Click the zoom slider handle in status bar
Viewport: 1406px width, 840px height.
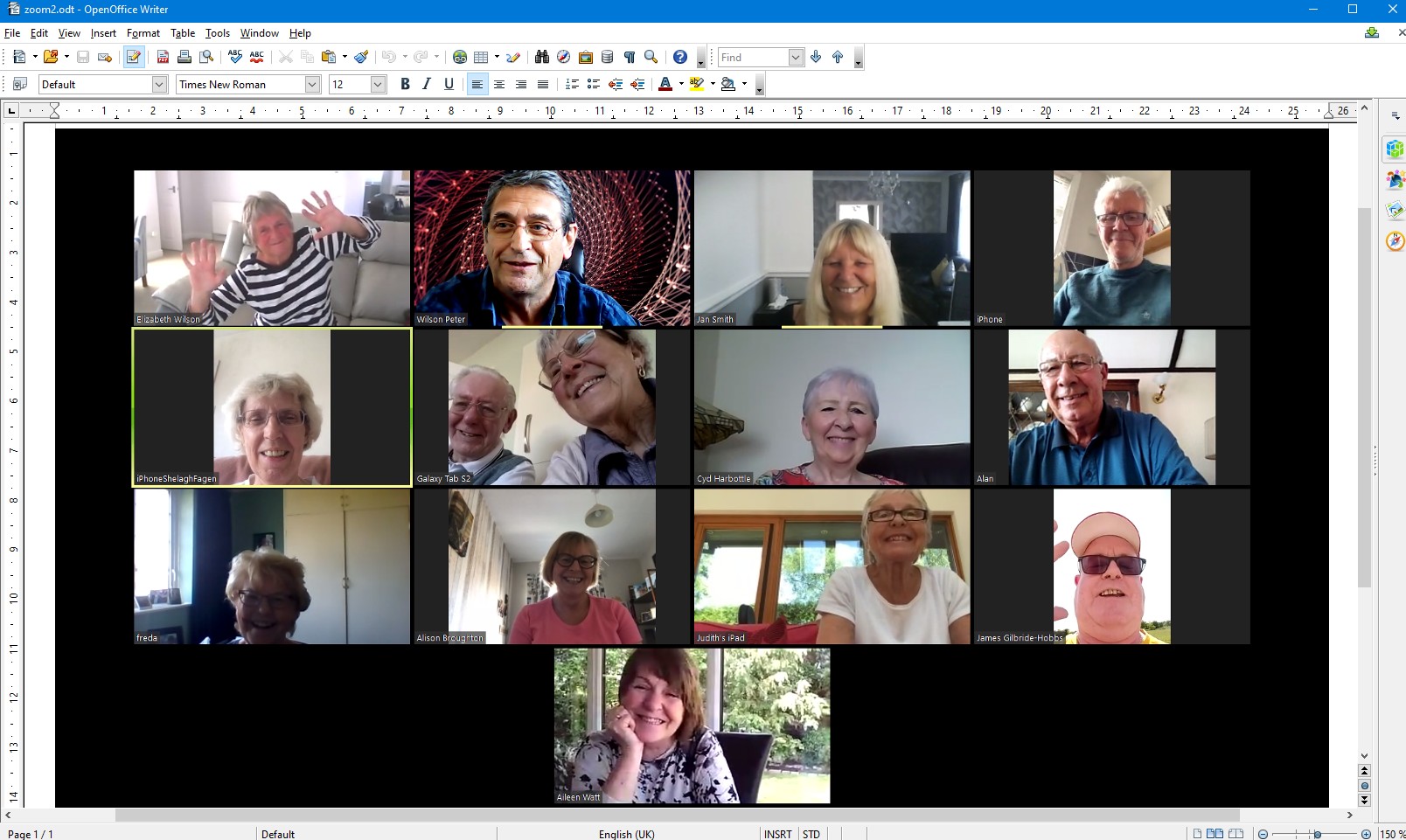1317,834
